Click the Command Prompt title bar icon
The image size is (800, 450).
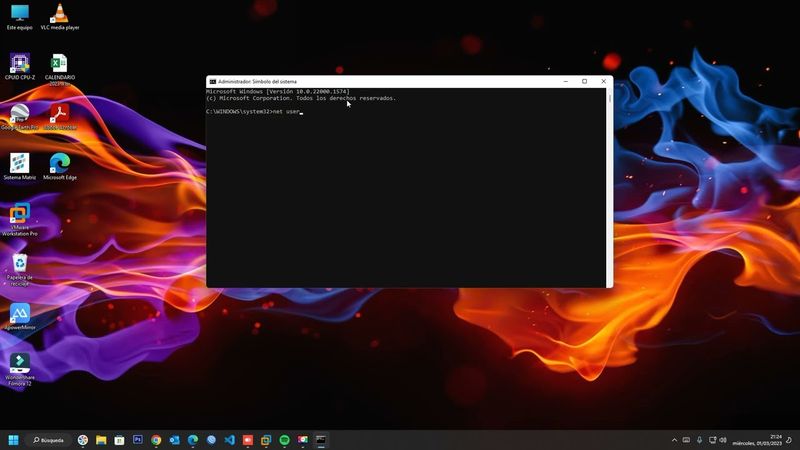coord(213,82)
